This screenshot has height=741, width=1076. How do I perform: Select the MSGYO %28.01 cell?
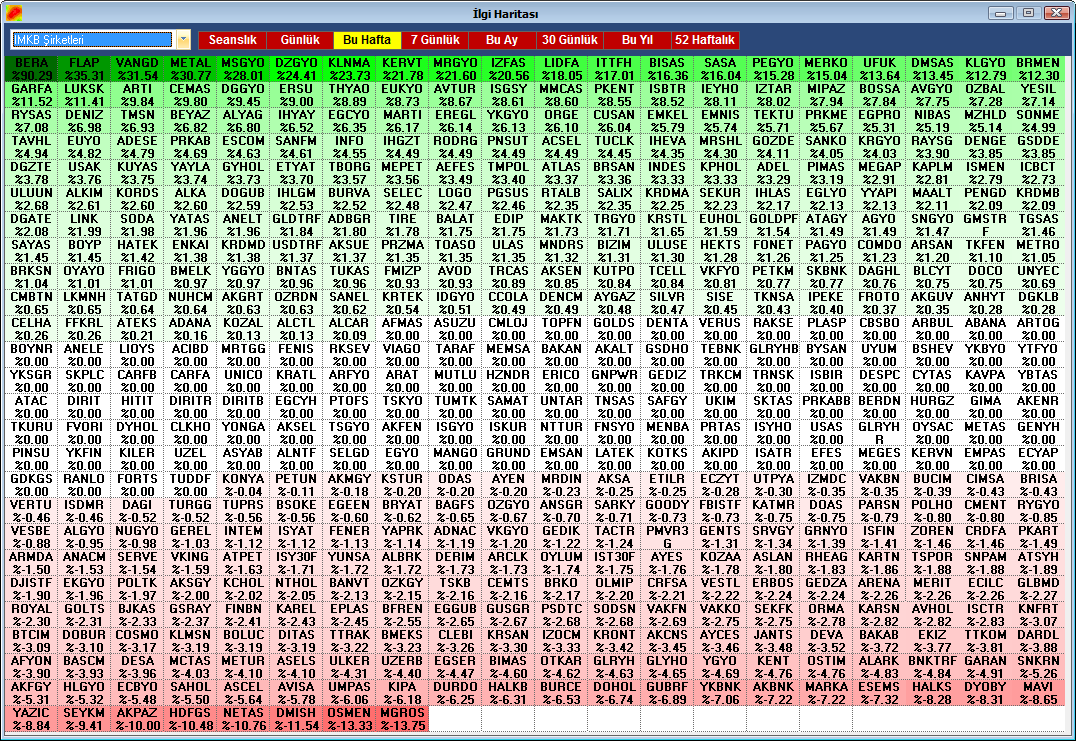[243, 69]
